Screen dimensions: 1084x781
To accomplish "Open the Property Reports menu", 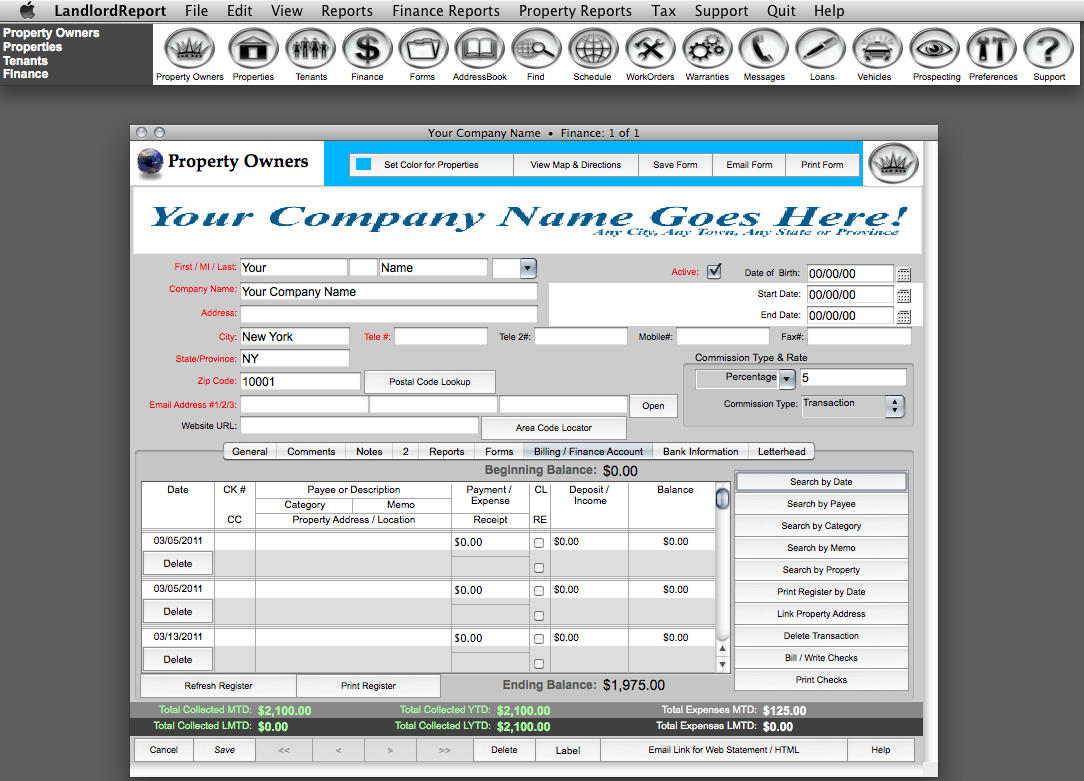I will 575,11.
